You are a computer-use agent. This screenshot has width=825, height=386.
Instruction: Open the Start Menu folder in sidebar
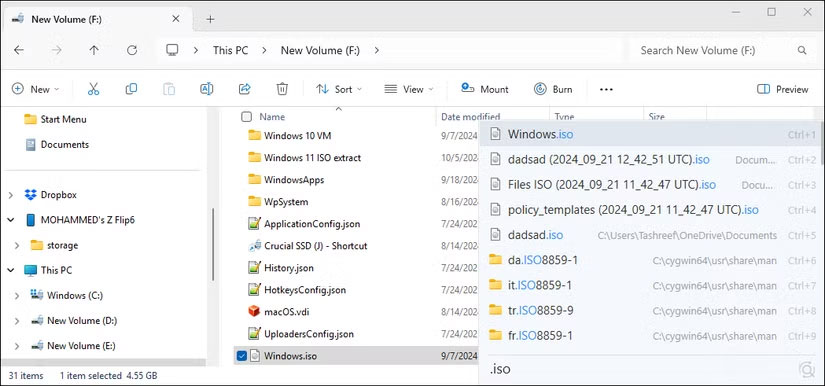[x=55, y=119]
